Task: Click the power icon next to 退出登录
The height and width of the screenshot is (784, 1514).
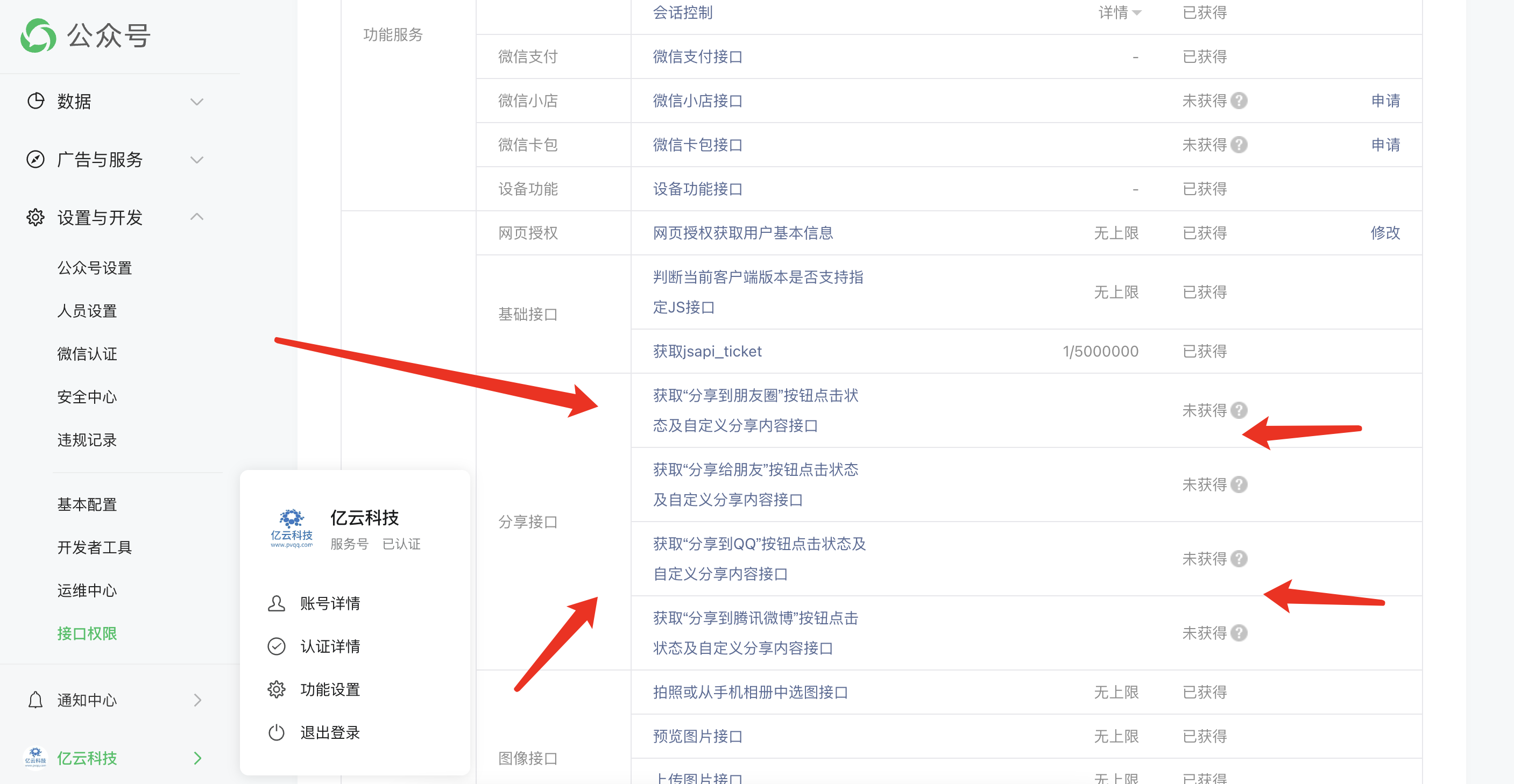Action: click(x=276, y=732)
